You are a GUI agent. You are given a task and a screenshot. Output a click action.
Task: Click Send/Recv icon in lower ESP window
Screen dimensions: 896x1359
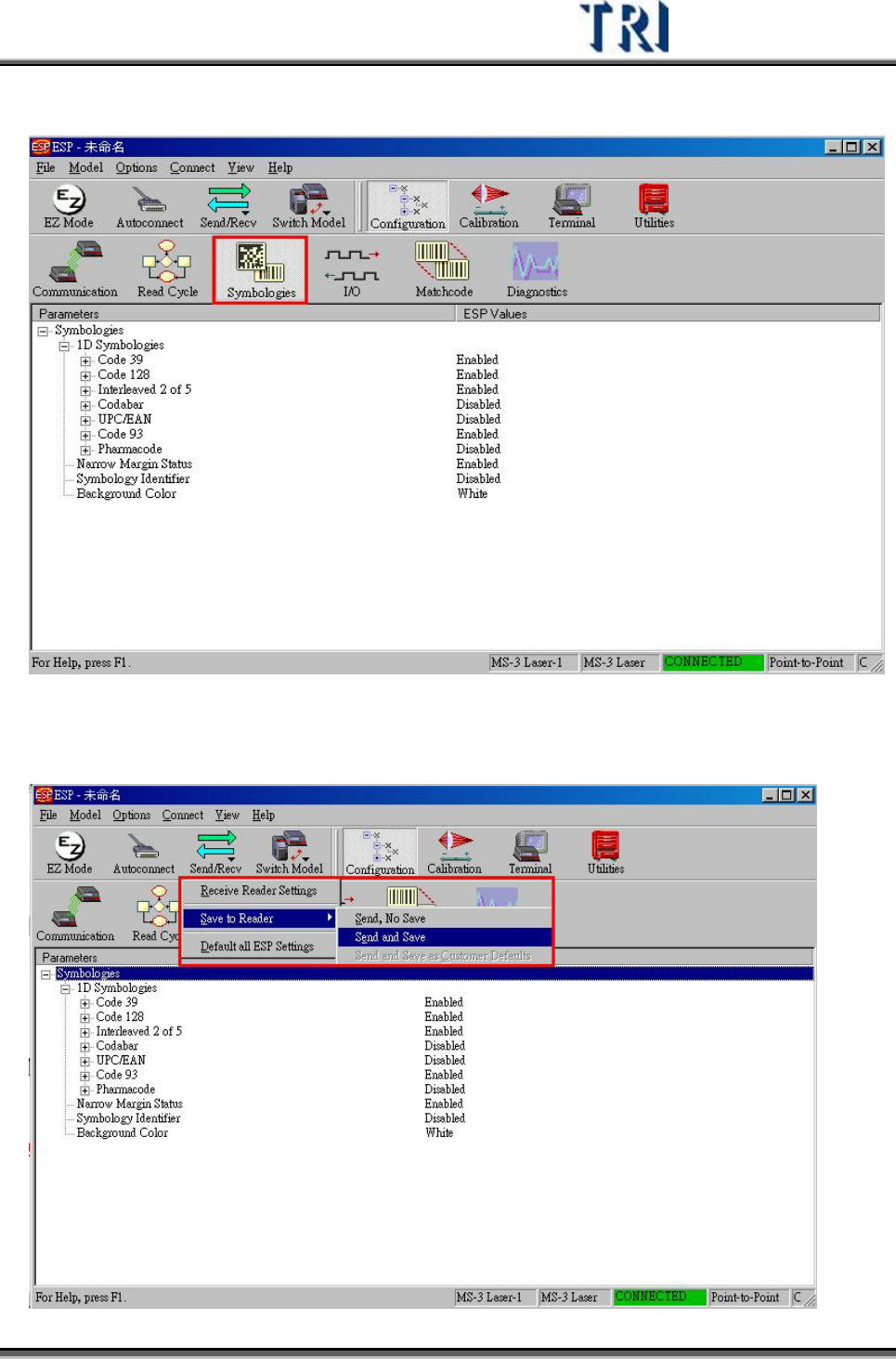(x=215, y=854)
